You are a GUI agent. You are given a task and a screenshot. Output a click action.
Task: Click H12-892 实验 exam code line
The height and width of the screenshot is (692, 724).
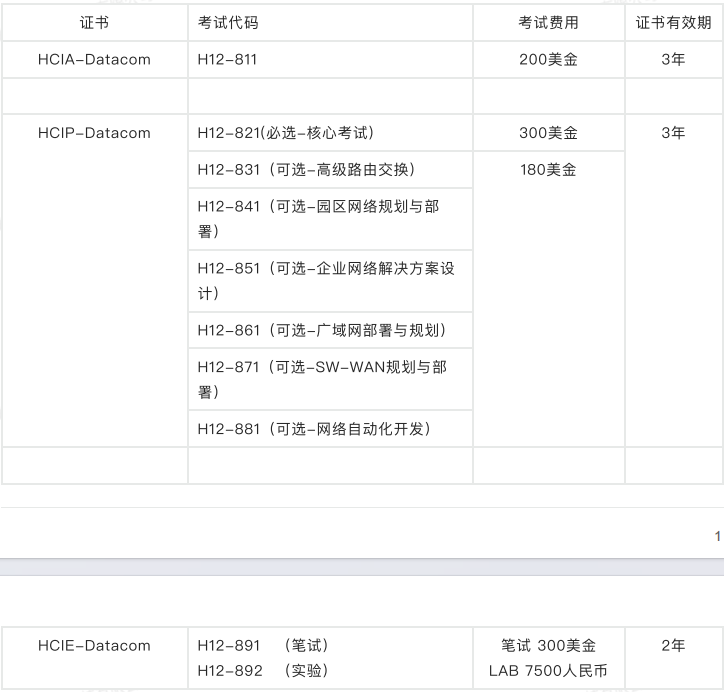pyautogui.click(x=263, y=670)
